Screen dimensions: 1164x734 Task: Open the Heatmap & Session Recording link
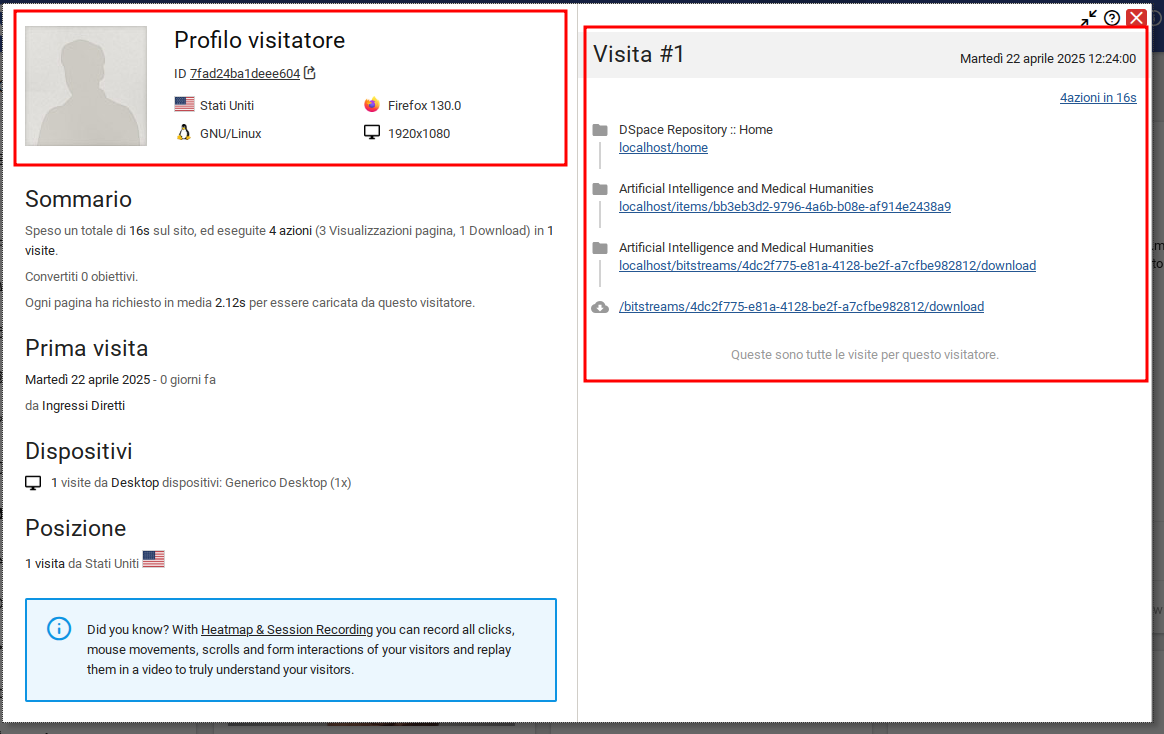click(287, 630)
